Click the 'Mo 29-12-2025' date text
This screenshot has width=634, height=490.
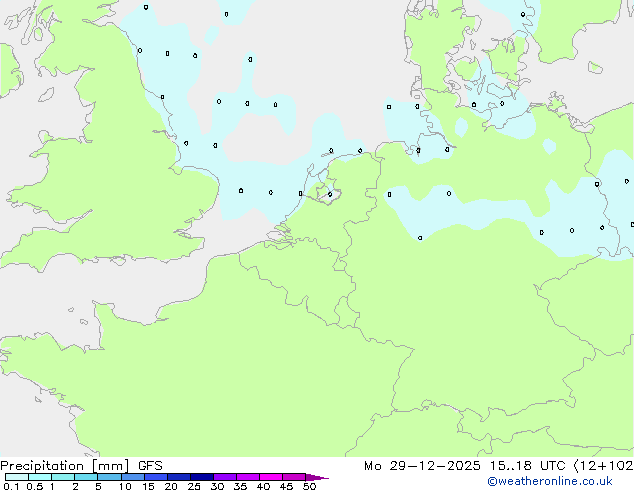tap(422, 466)
